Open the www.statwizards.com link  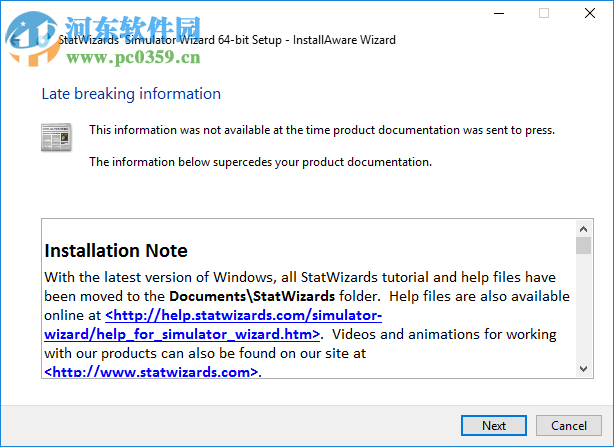pos(151,371)
